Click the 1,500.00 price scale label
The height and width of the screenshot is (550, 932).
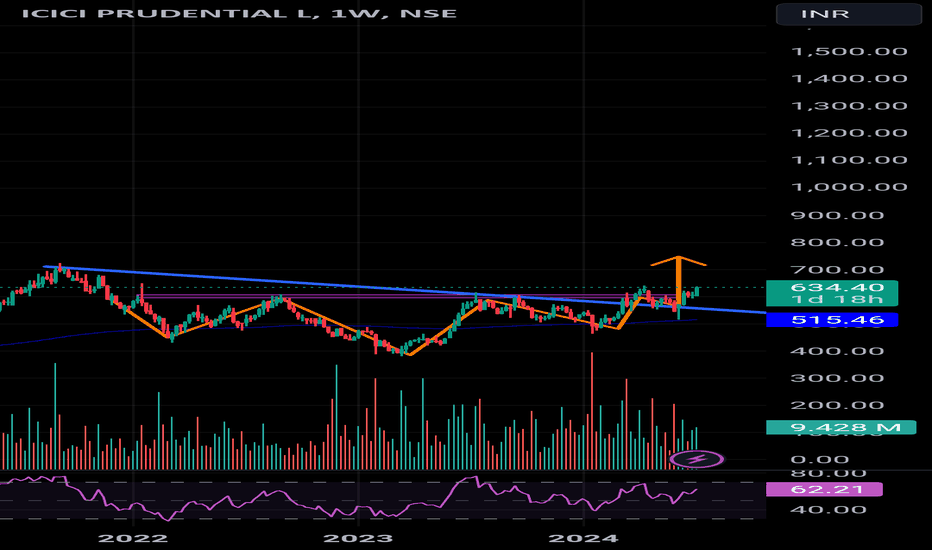[x=849, y=51]
